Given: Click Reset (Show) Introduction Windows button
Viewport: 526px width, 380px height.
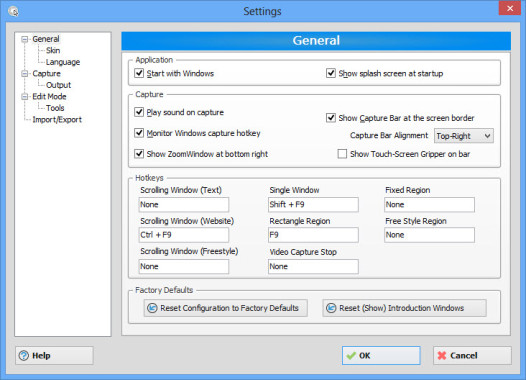Looking at the screenshot, I should click(x=404, y=308).
